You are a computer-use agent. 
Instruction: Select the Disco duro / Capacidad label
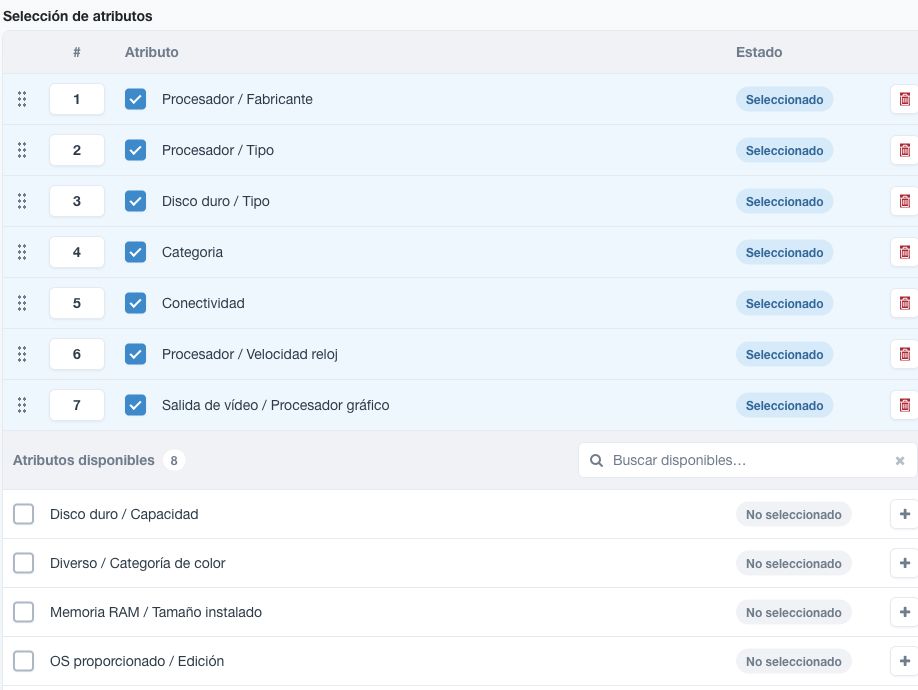(124, 514)
